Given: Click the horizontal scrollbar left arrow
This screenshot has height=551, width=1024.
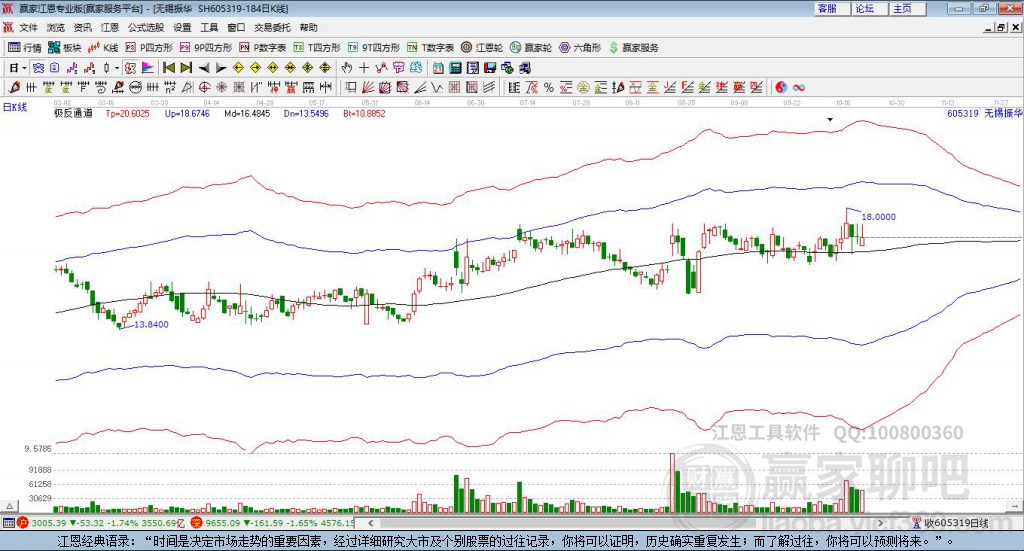Looking at the screenshot, I should (x=371, y=523).
